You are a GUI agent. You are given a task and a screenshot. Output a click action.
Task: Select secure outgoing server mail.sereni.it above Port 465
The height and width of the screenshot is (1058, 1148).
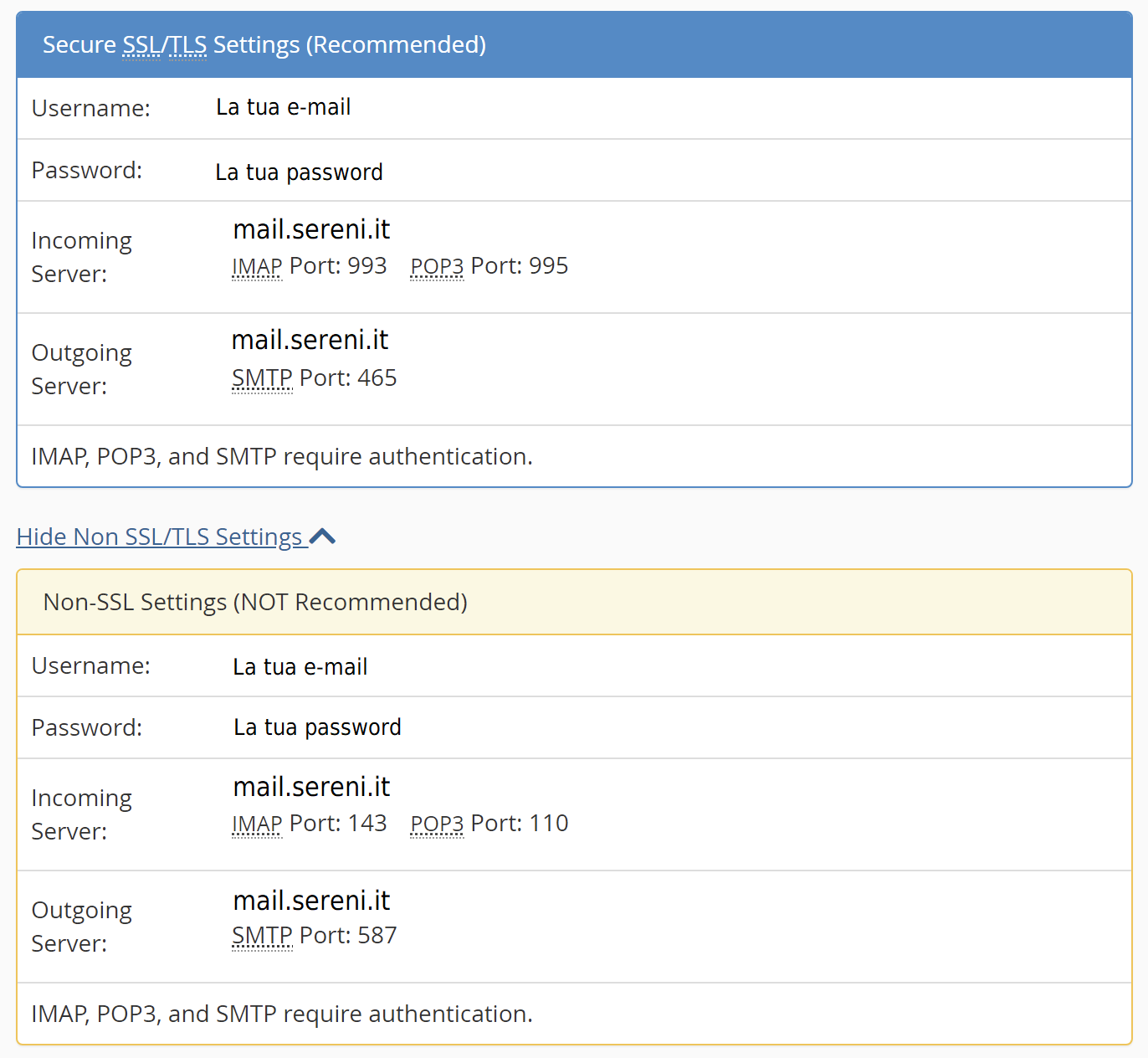coord(310,341)
